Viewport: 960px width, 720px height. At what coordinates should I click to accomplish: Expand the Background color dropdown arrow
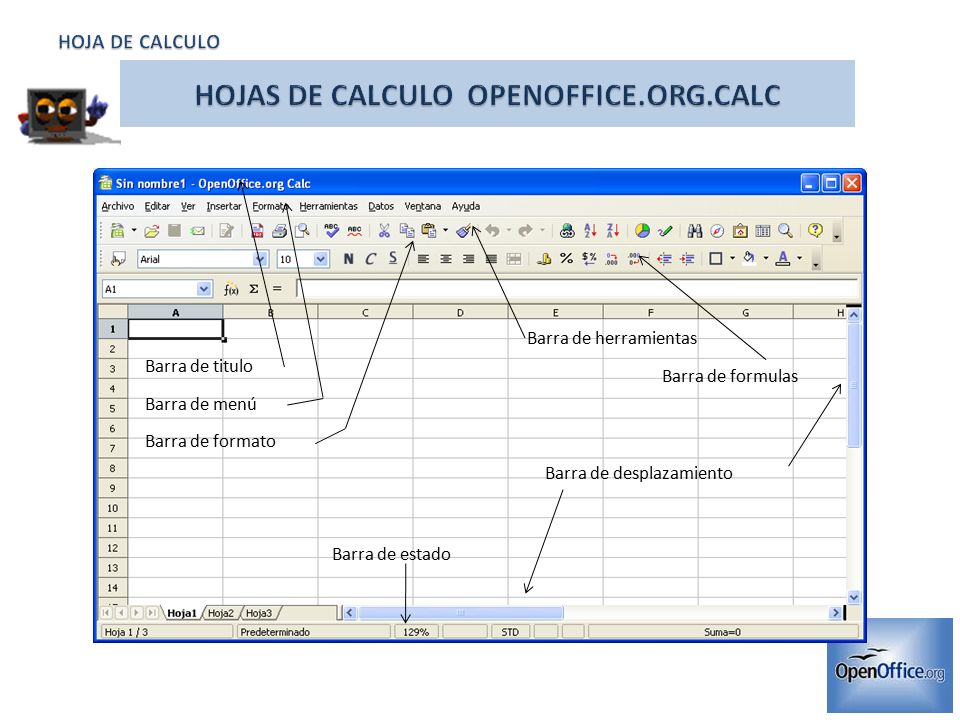pyautogui.click(x=765, y=258)
